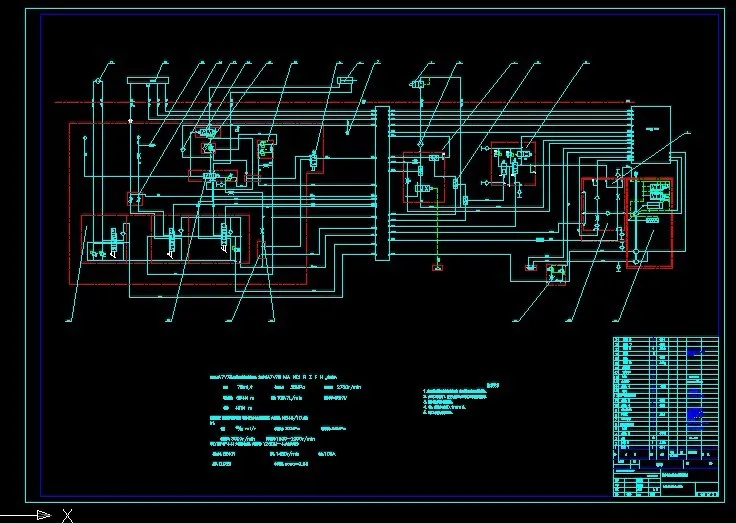This screenshot has height=523, width=736.
Task: Click the "2750r/min" parameter text
Action: [x=349, y=387]
